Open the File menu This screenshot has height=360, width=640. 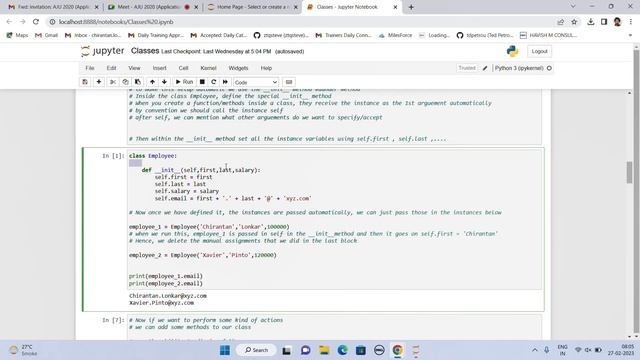click(90, 68)
